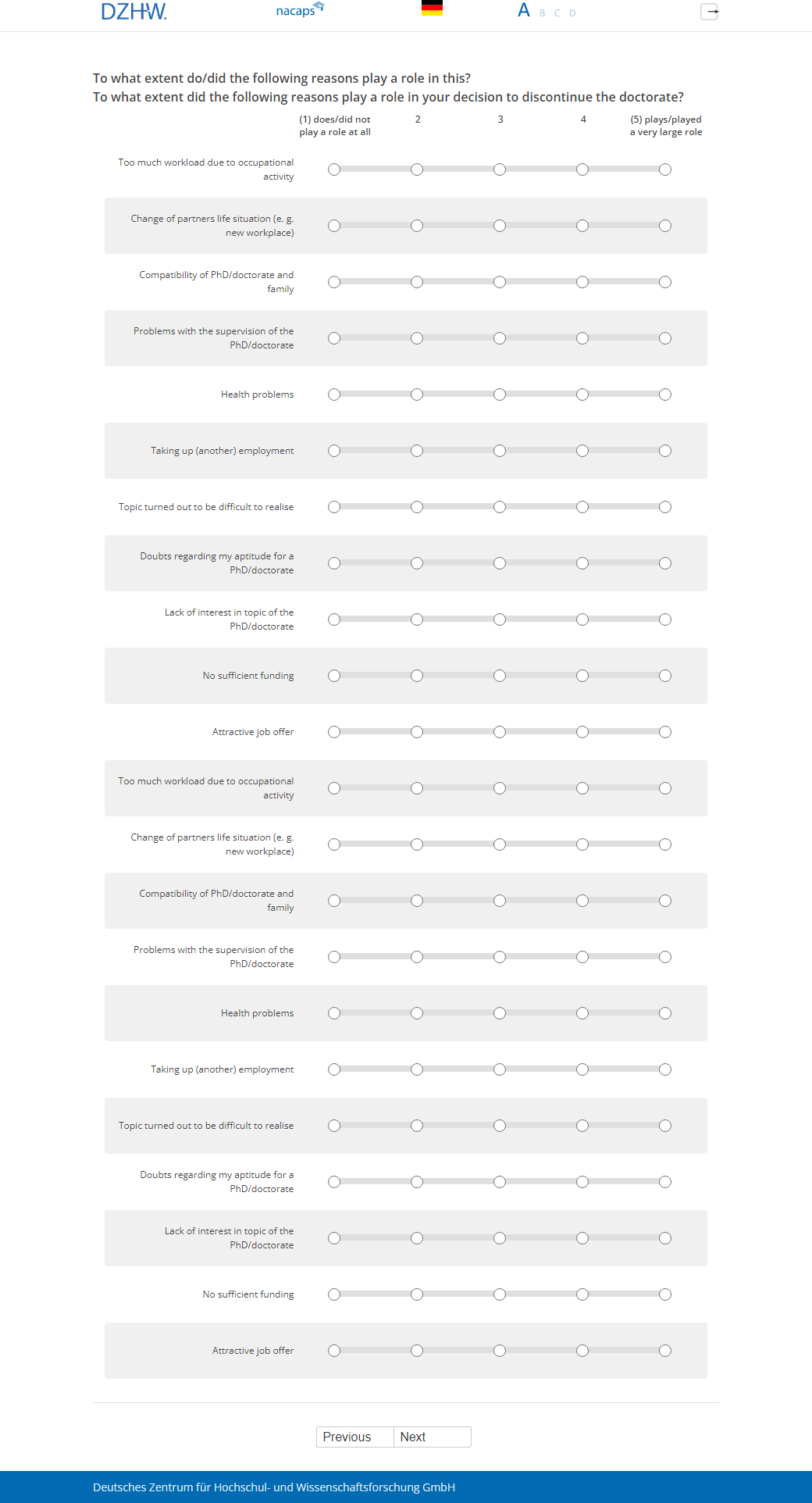Switch language via the German flag

[x=432, y=9]
